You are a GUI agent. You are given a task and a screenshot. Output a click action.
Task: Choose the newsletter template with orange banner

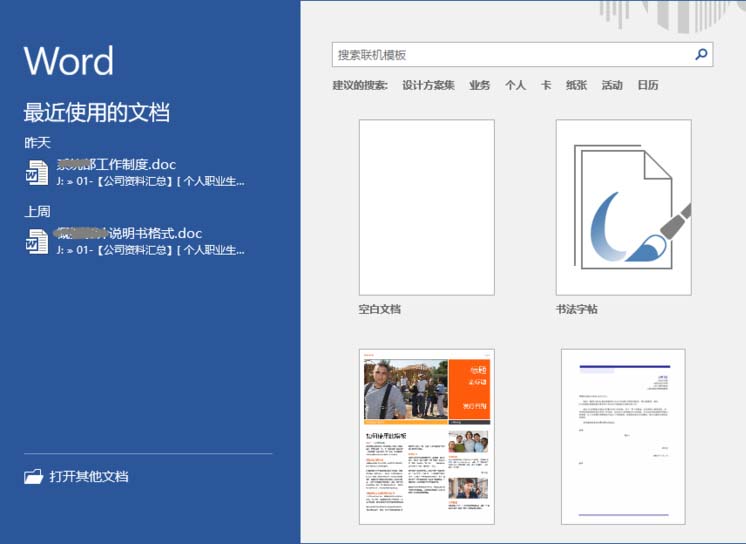tap(427, 436)
